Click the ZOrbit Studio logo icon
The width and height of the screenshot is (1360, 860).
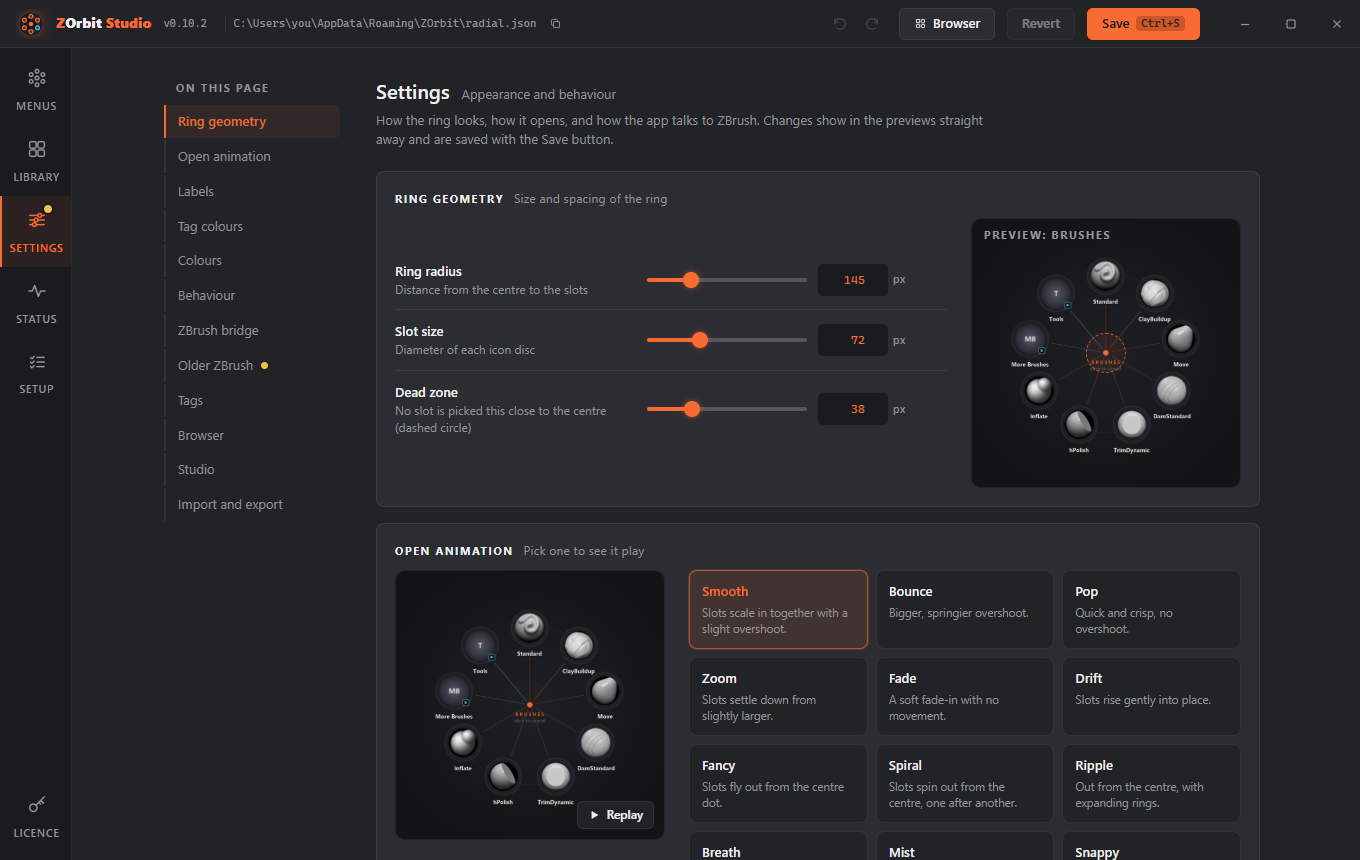click(x=31, y=23)
